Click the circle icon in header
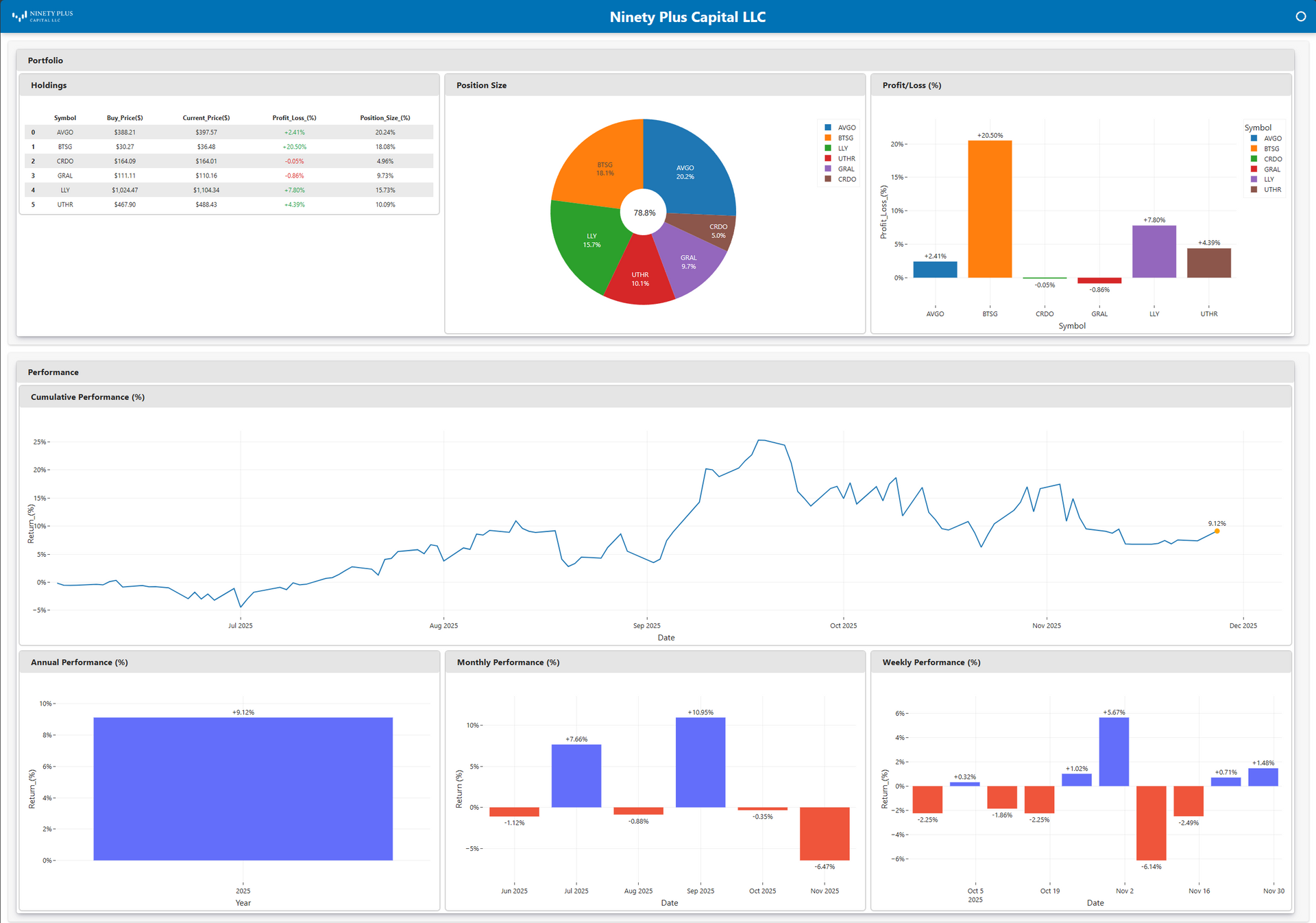 click(x=1300, y=16)
